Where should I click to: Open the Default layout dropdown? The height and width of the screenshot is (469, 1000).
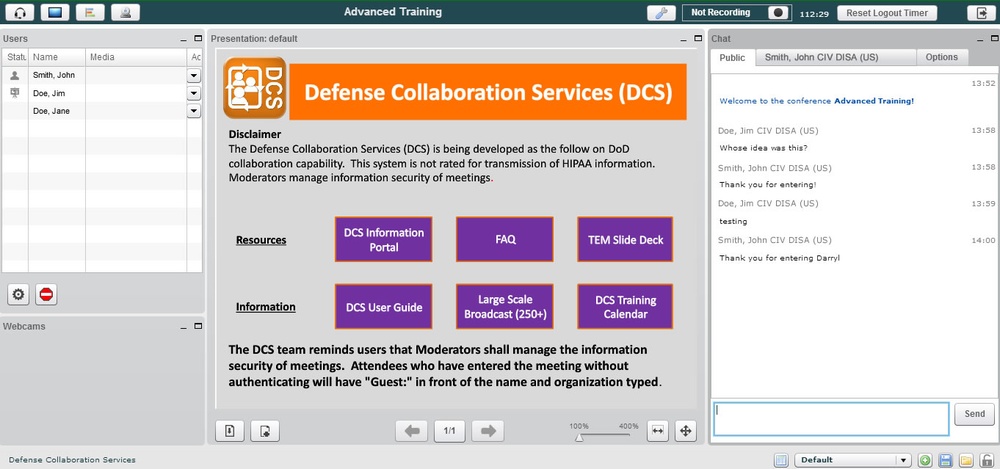pos(853,460)
